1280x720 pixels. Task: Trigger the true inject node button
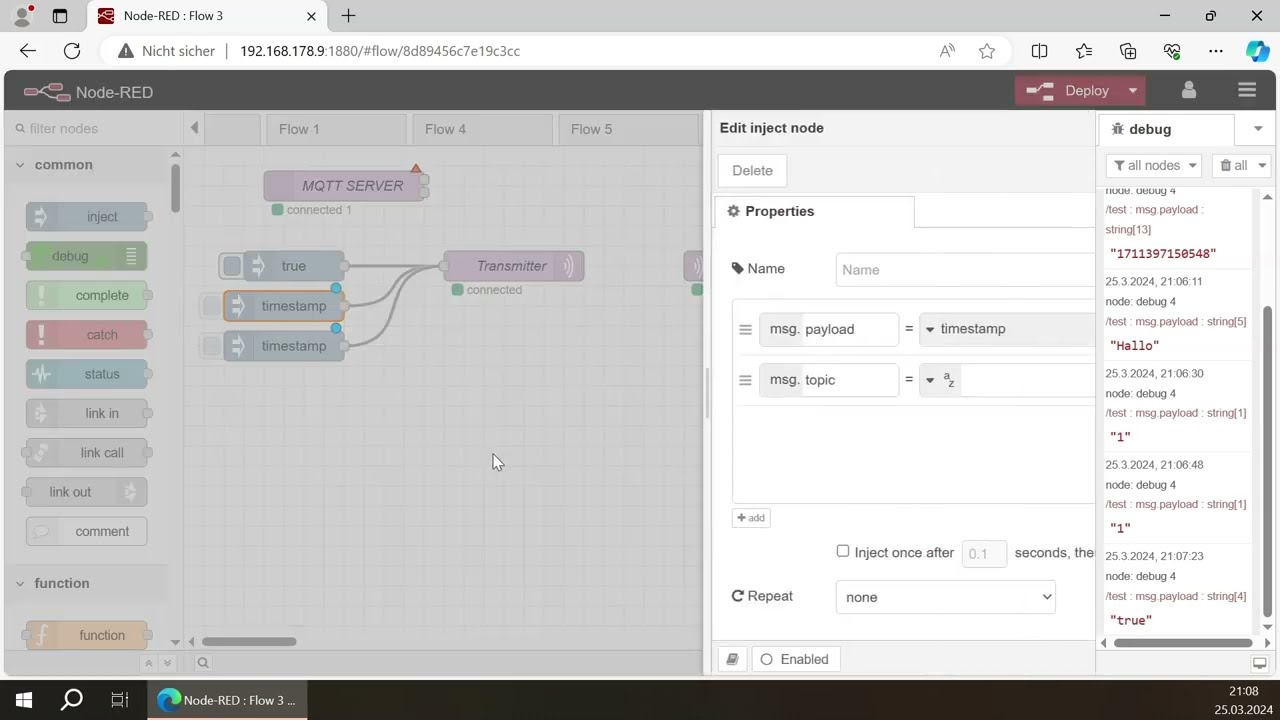tap(232, 266)
